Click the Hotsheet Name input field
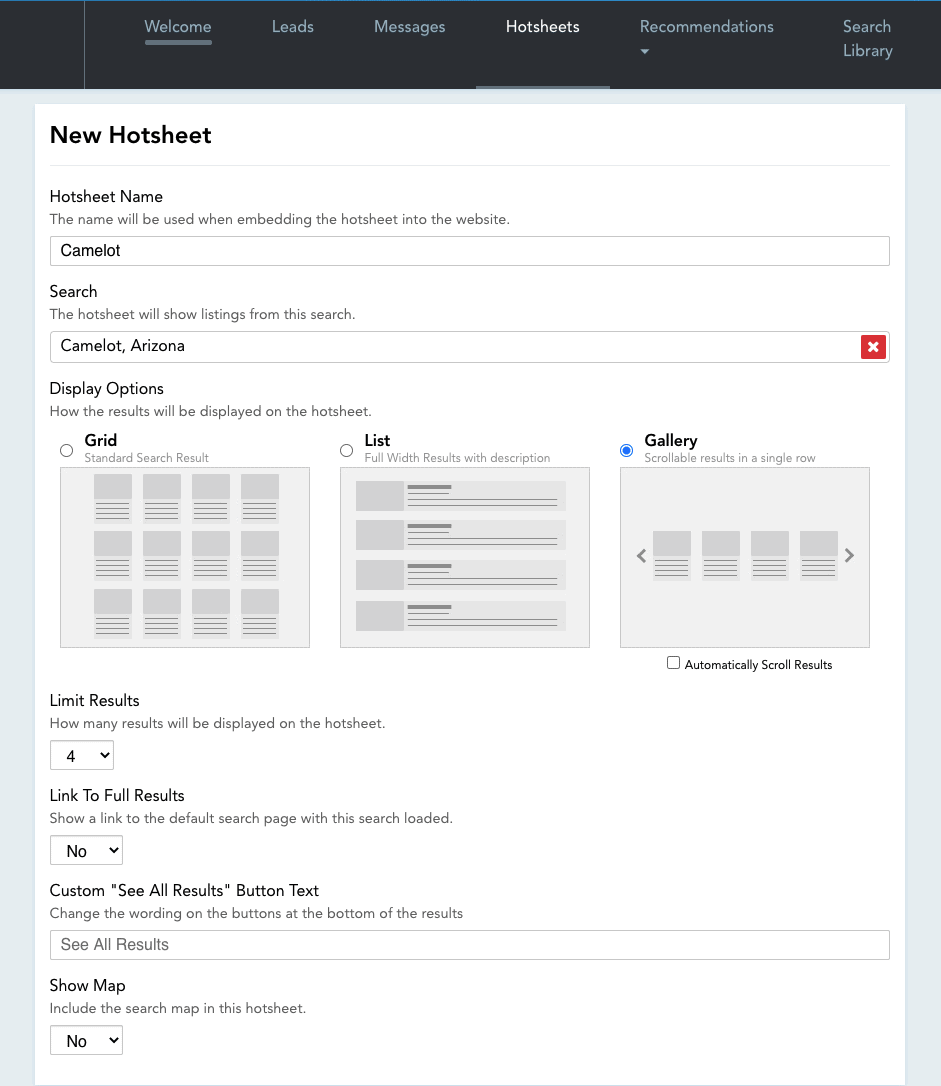The height and width of the screenshot is (1086, 941). coord(470,251)
